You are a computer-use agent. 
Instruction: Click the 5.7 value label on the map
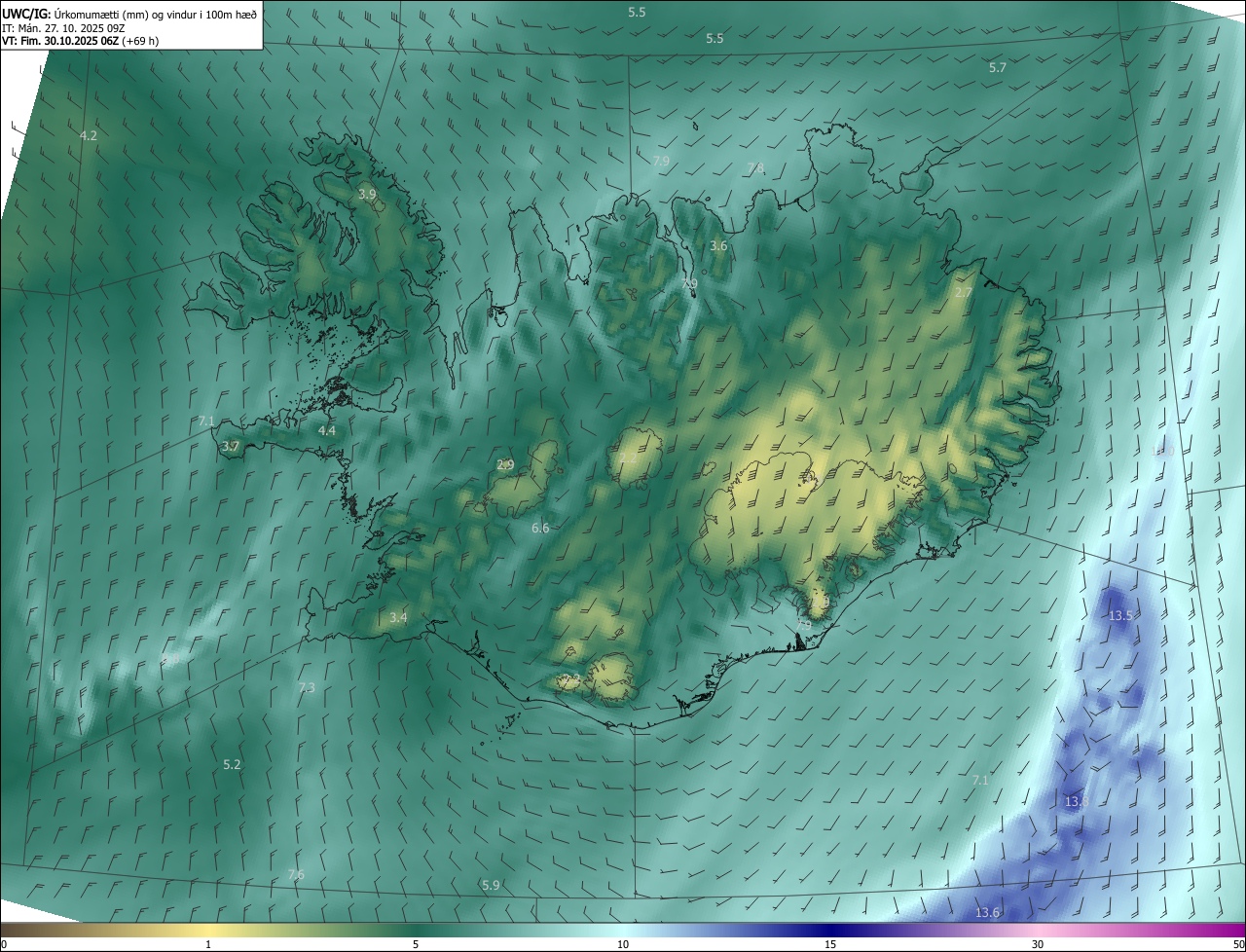[997, 68]
